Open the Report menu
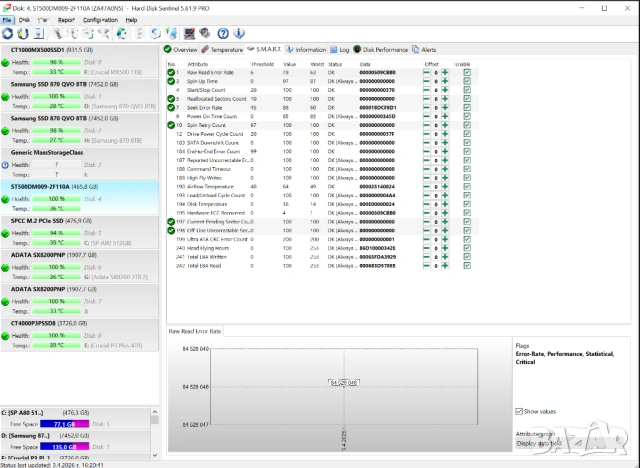This screenshot has width=640, height=468. pyautogui.click(x=66, y=19)
